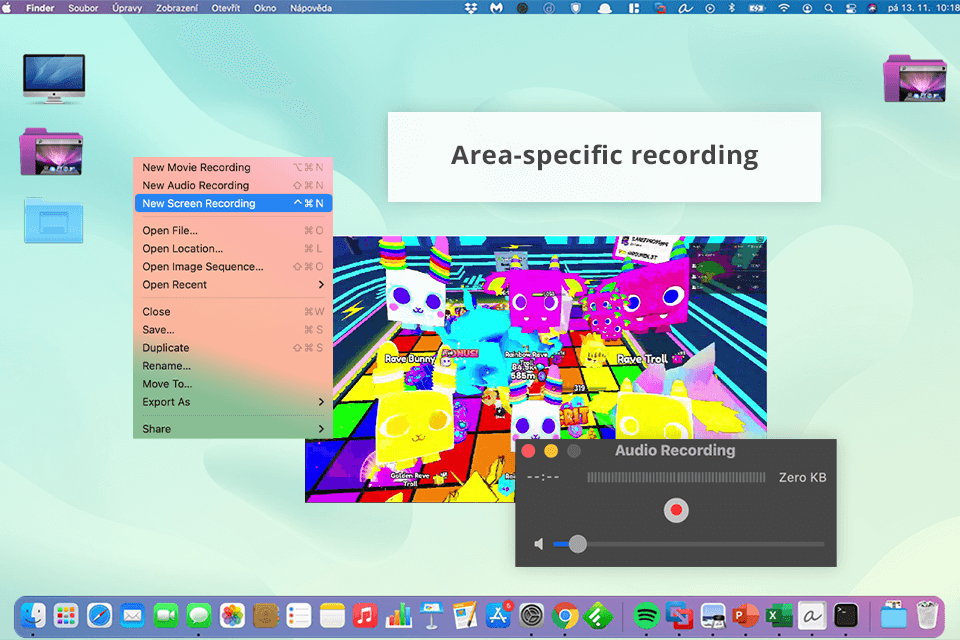Open the Zobrazení menu
This screenshot has height=640, width=960.
tap(176, 8)
